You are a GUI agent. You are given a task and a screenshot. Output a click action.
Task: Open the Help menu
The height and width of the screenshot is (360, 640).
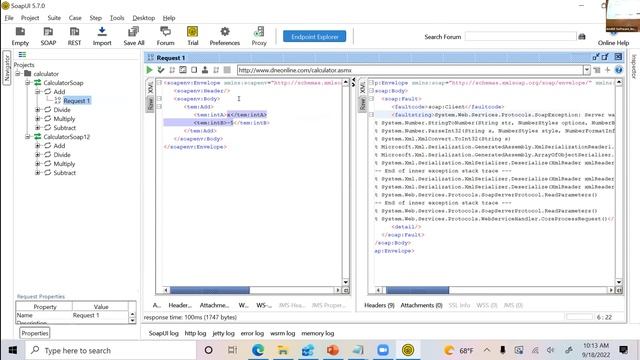pos(169,18)
